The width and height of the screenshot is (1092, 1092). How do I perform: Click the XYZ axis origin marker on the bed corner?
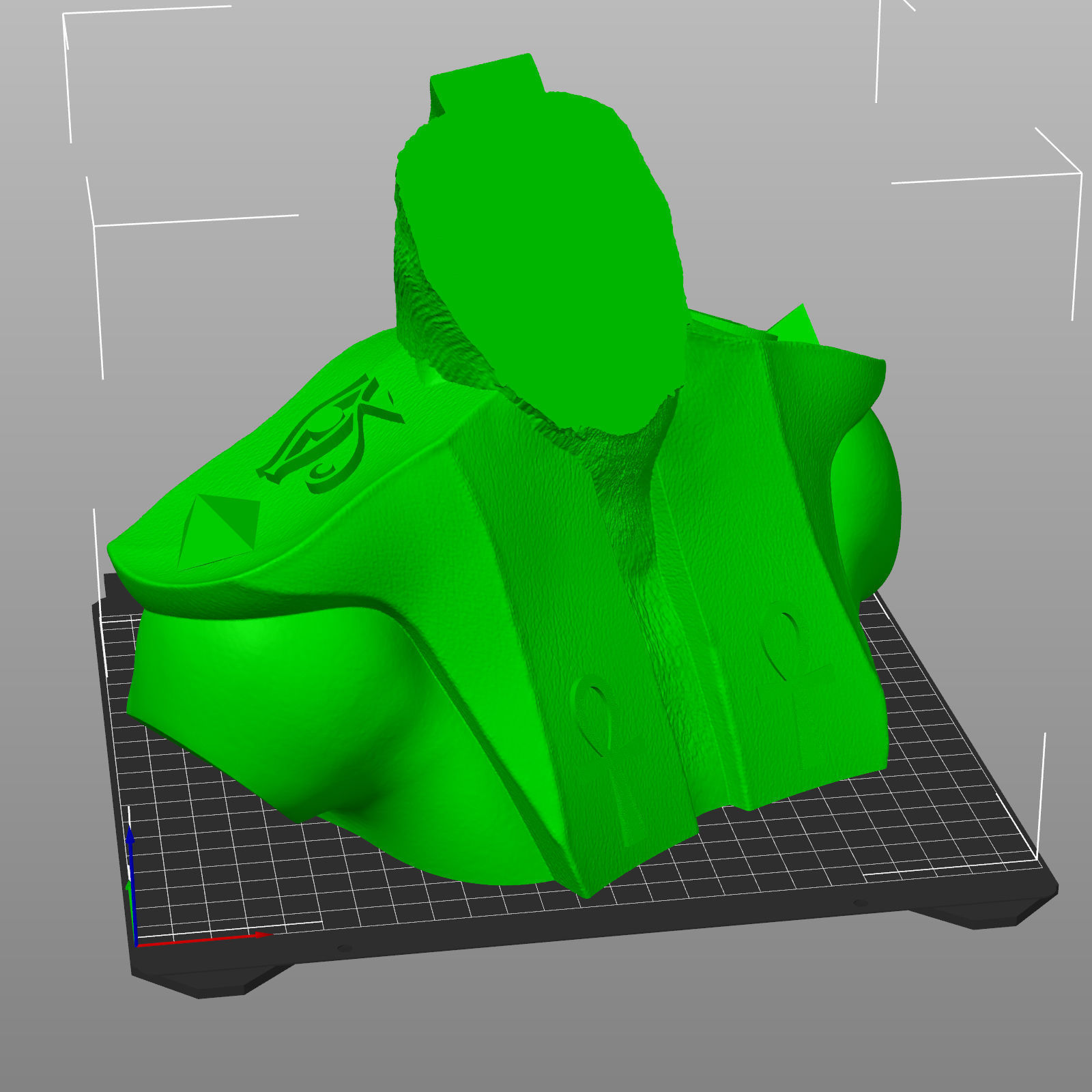pos(136,945)
